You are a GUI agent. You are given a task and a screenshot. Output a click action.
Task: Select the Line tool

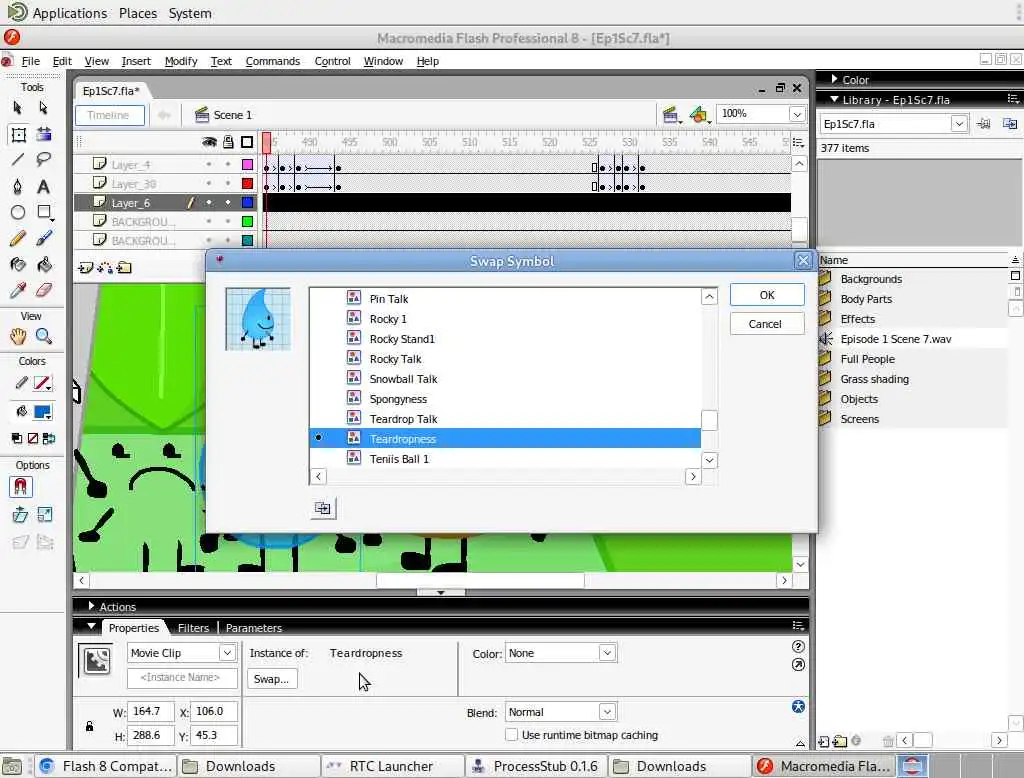tap(18, 159)
